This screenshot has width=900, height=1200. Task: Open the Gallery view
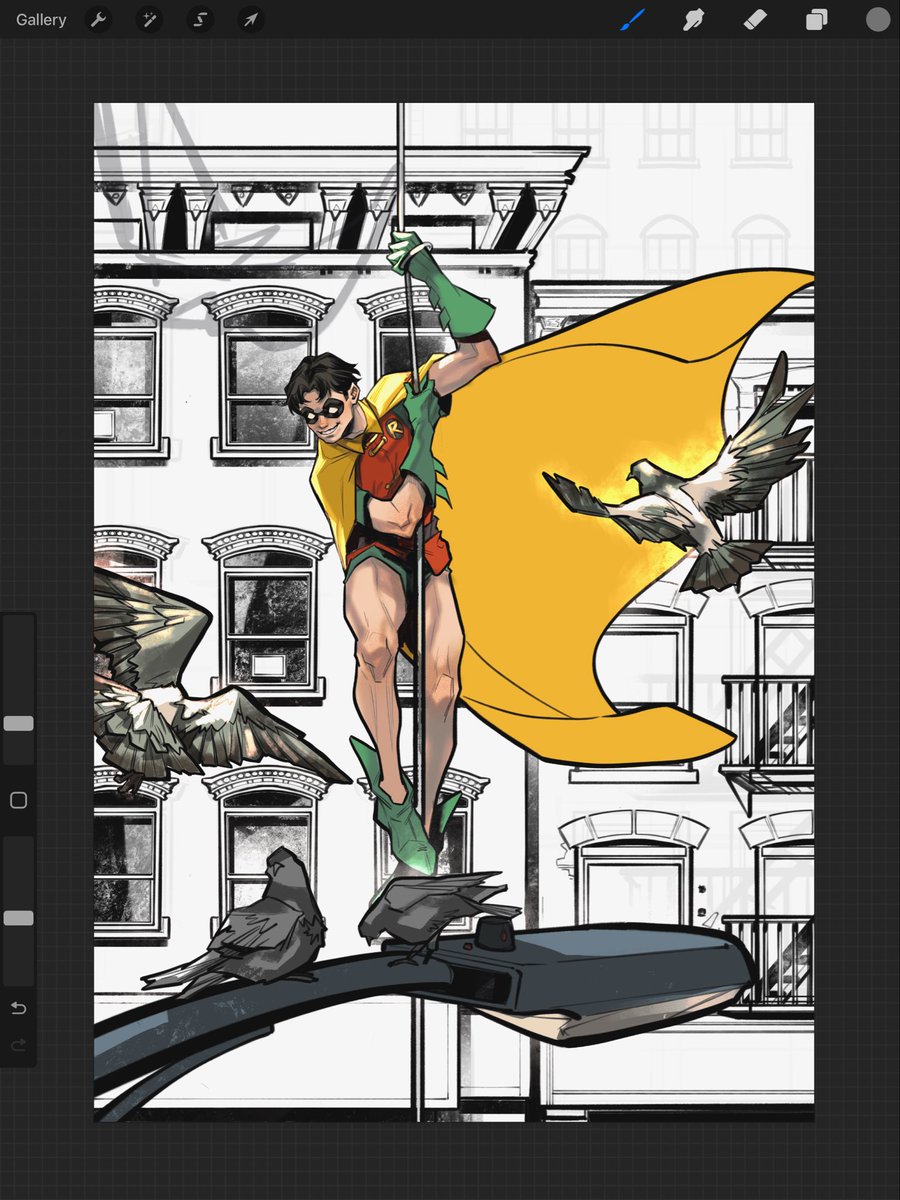click(x=41, y=20)
